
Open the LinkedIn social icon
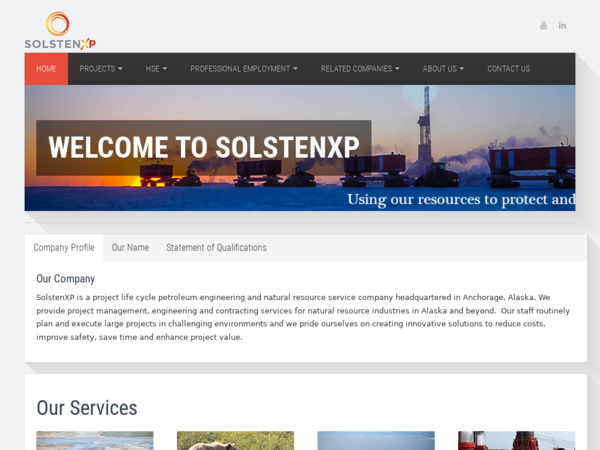[562, 26]
